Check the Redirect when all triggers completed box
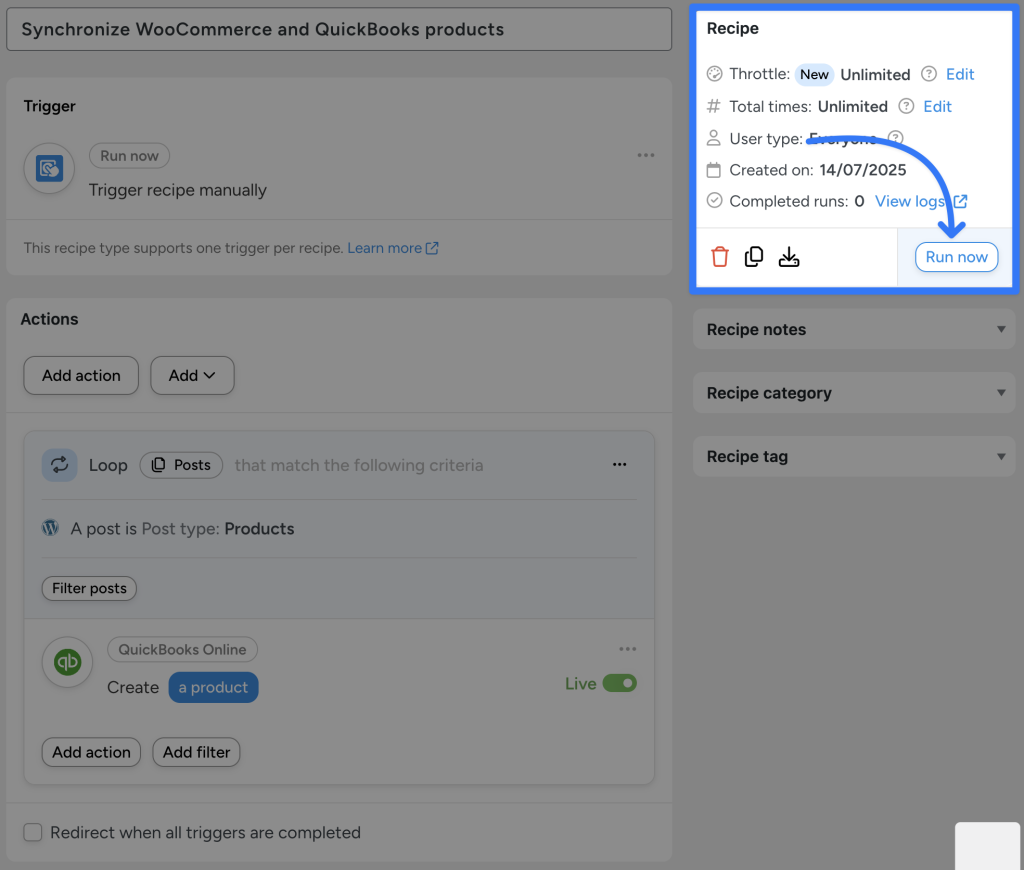1024x870 pixels. (32, 832)
